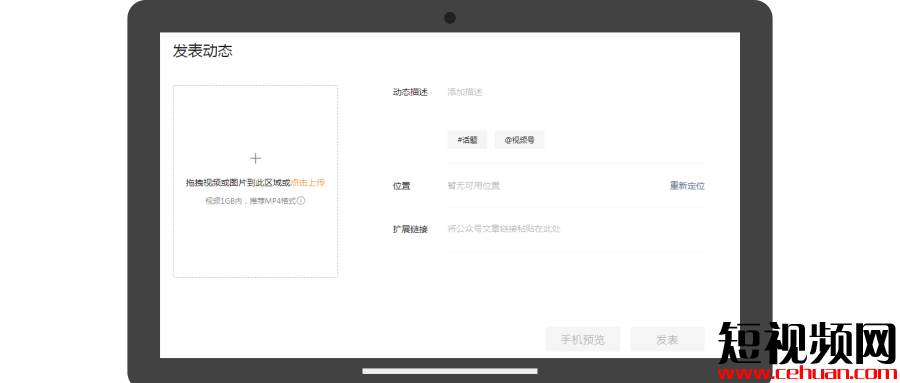
Task: Click 重新定位 to relocate position
Action: pos(687,186)
